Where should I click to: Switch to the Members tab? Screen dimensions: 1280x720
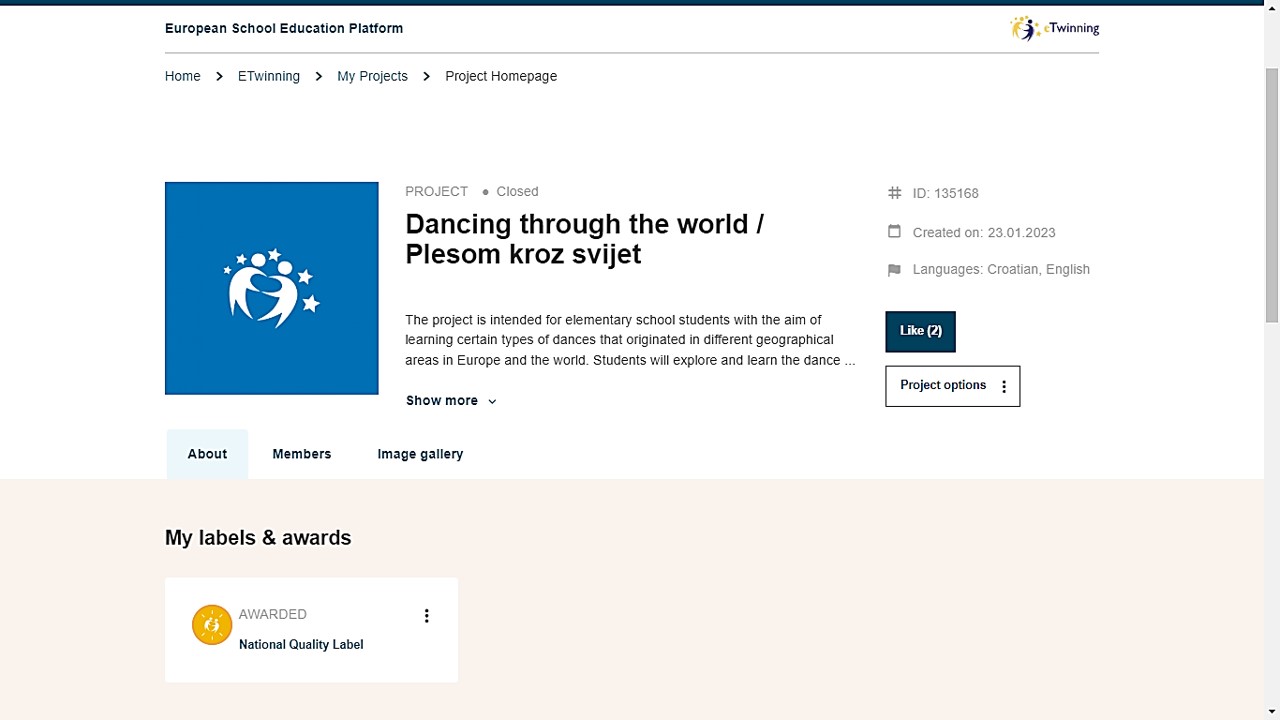pyautogui.click(x=302, y=454)
